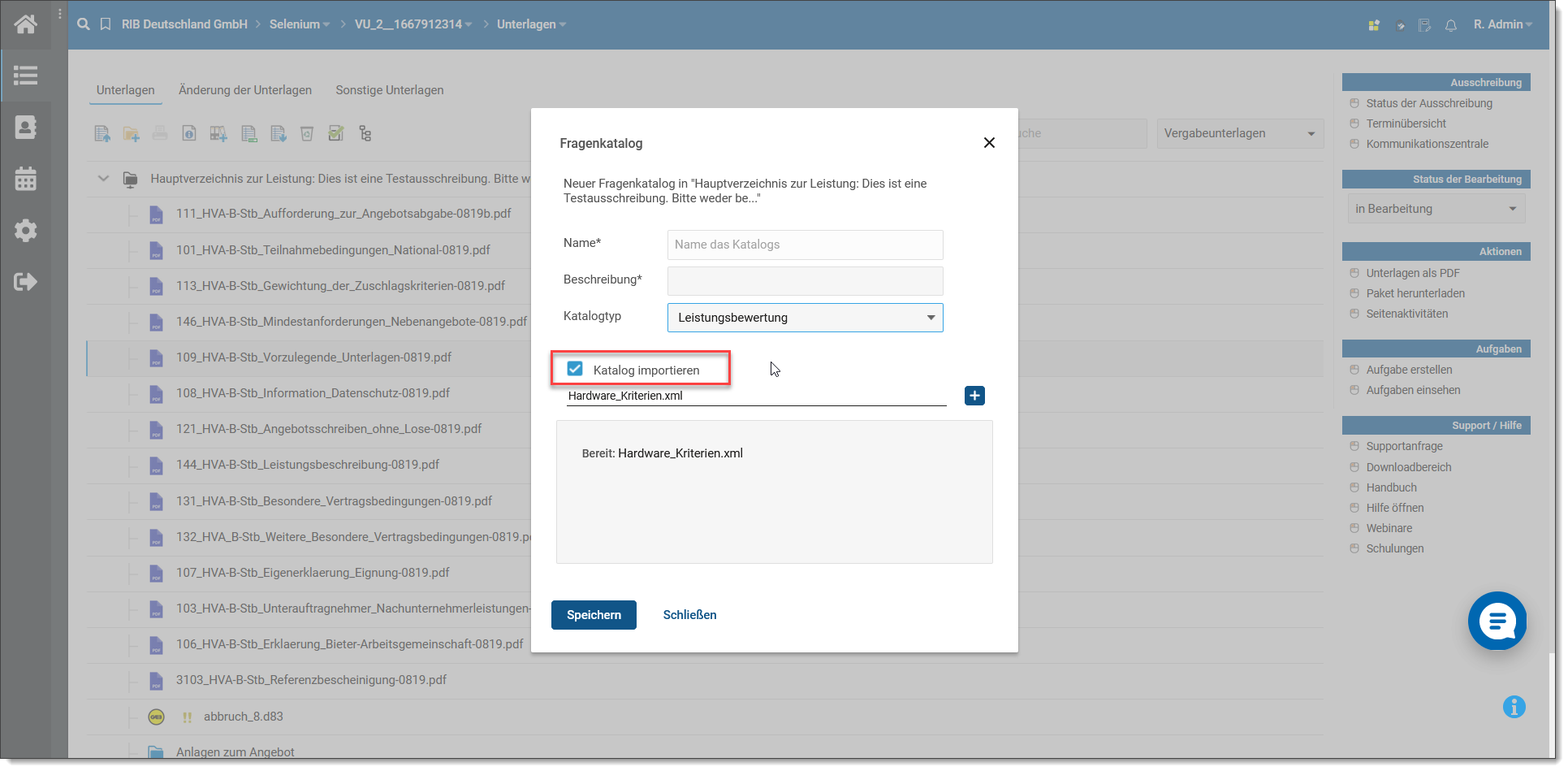Open the Supportanfrage link

1404,446
